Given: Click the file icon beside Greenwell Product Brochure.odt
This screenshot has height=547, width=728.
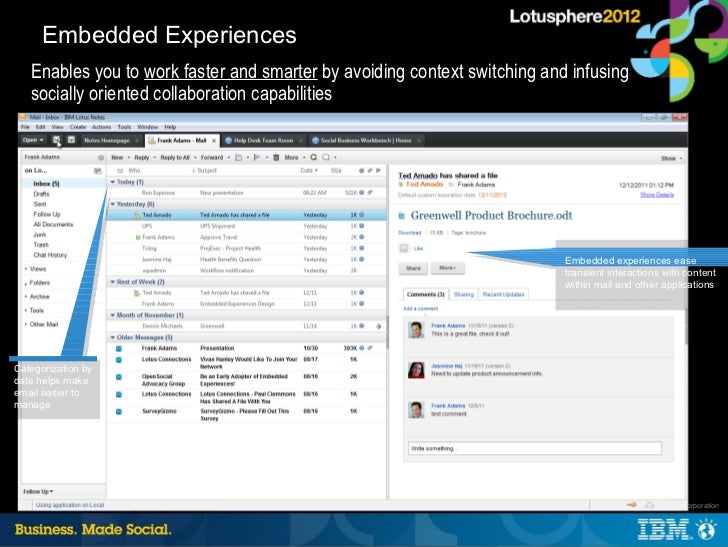Looking at the screenshot, I should tap(402, 215).
